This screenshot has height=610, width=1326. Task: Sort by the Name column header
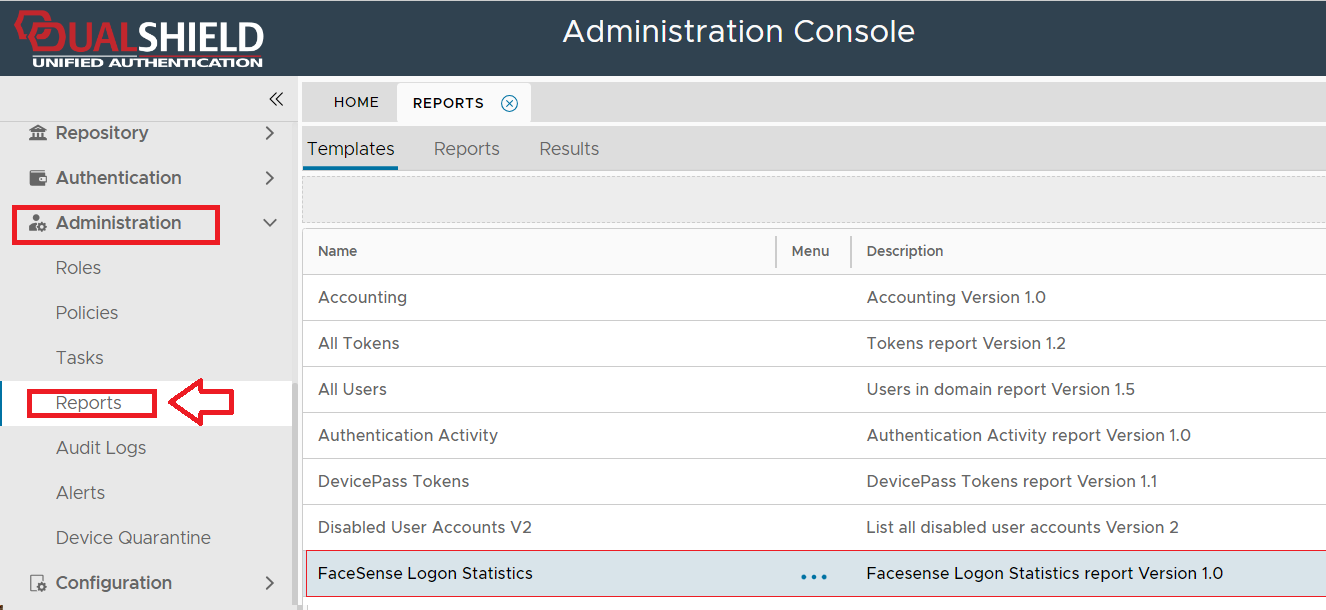(338, 251)
